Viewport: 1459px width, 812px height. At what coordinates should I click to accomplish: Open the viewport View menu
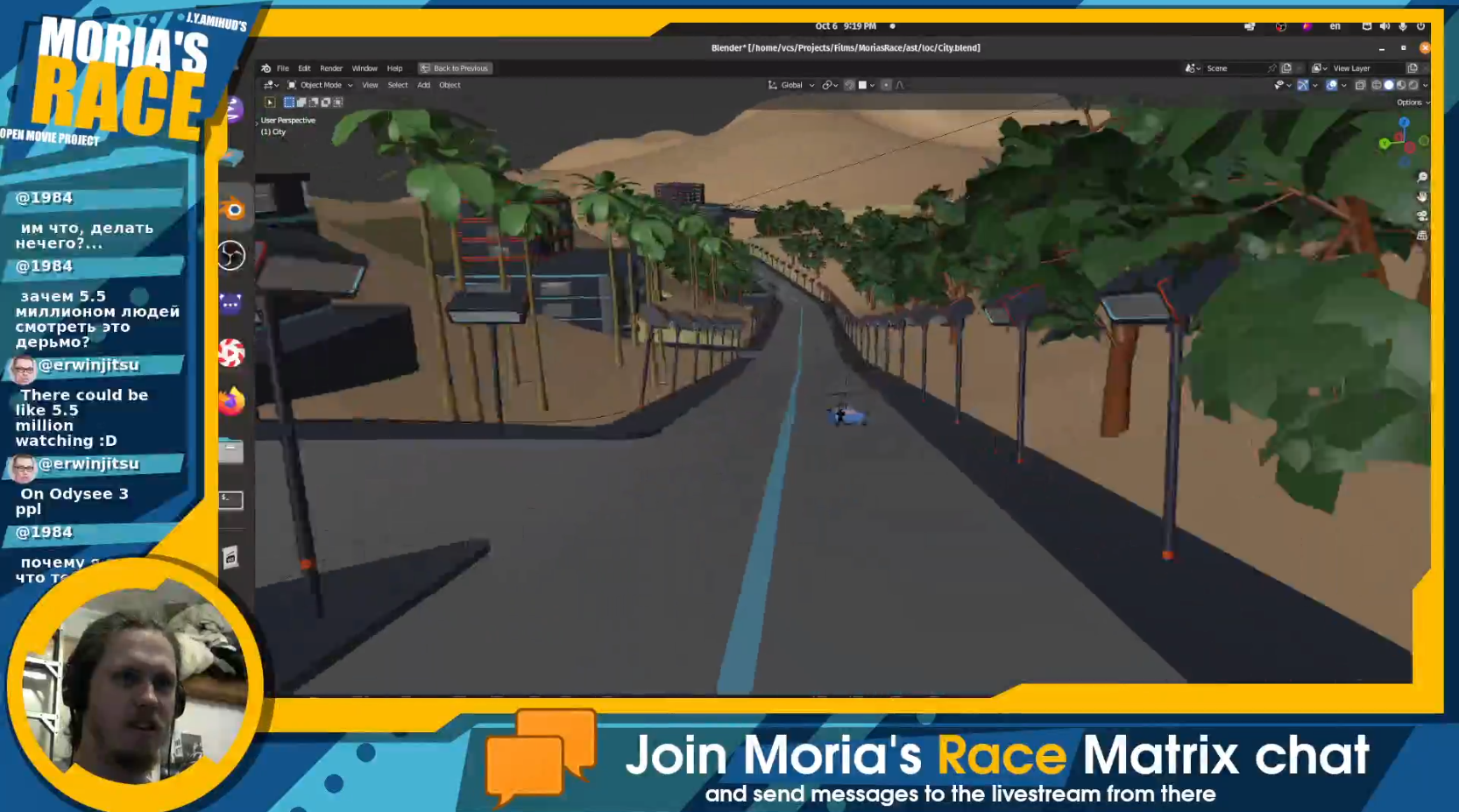(371, 85)
